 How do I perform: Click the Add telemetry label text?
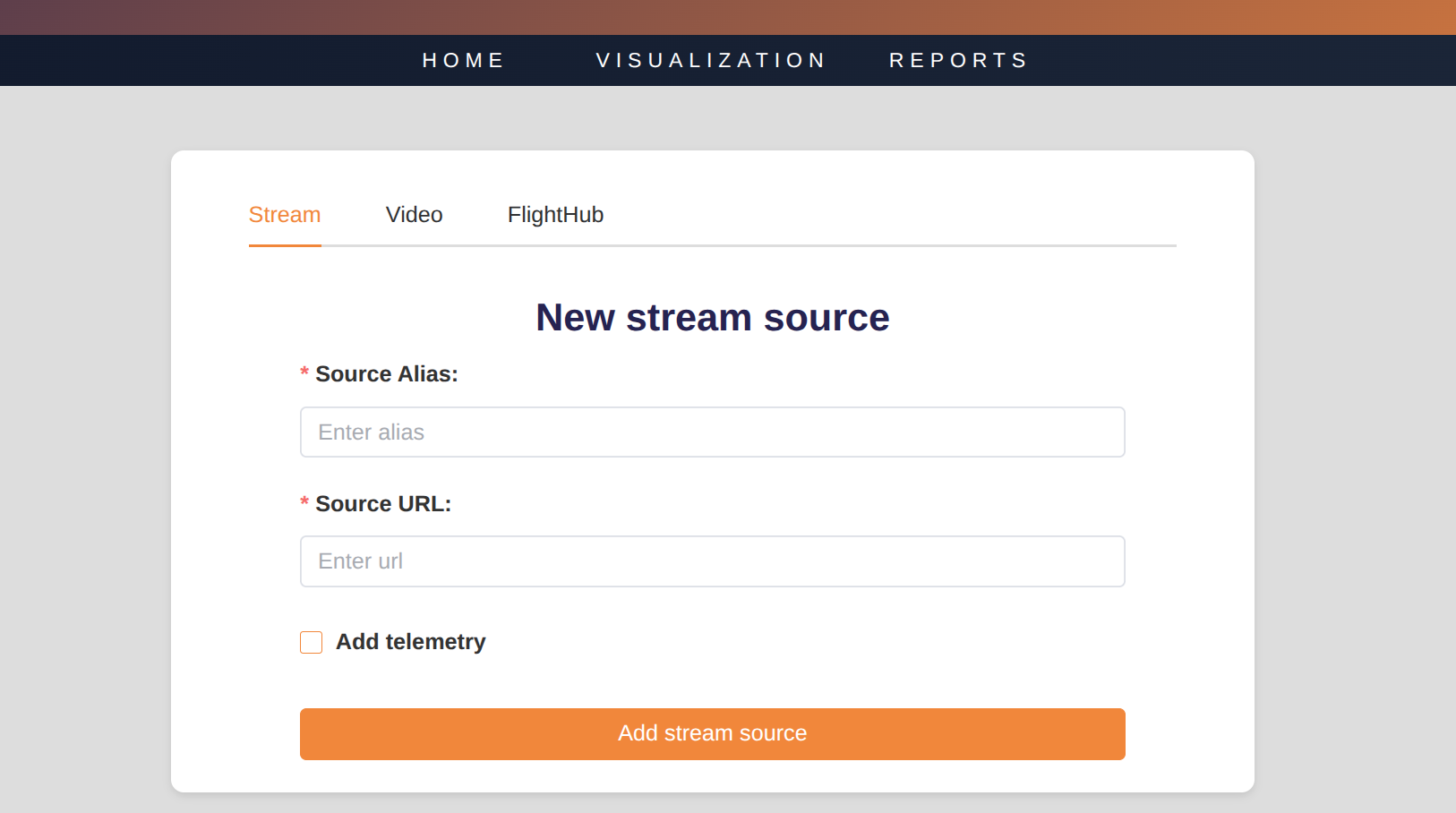click(410, 642)
